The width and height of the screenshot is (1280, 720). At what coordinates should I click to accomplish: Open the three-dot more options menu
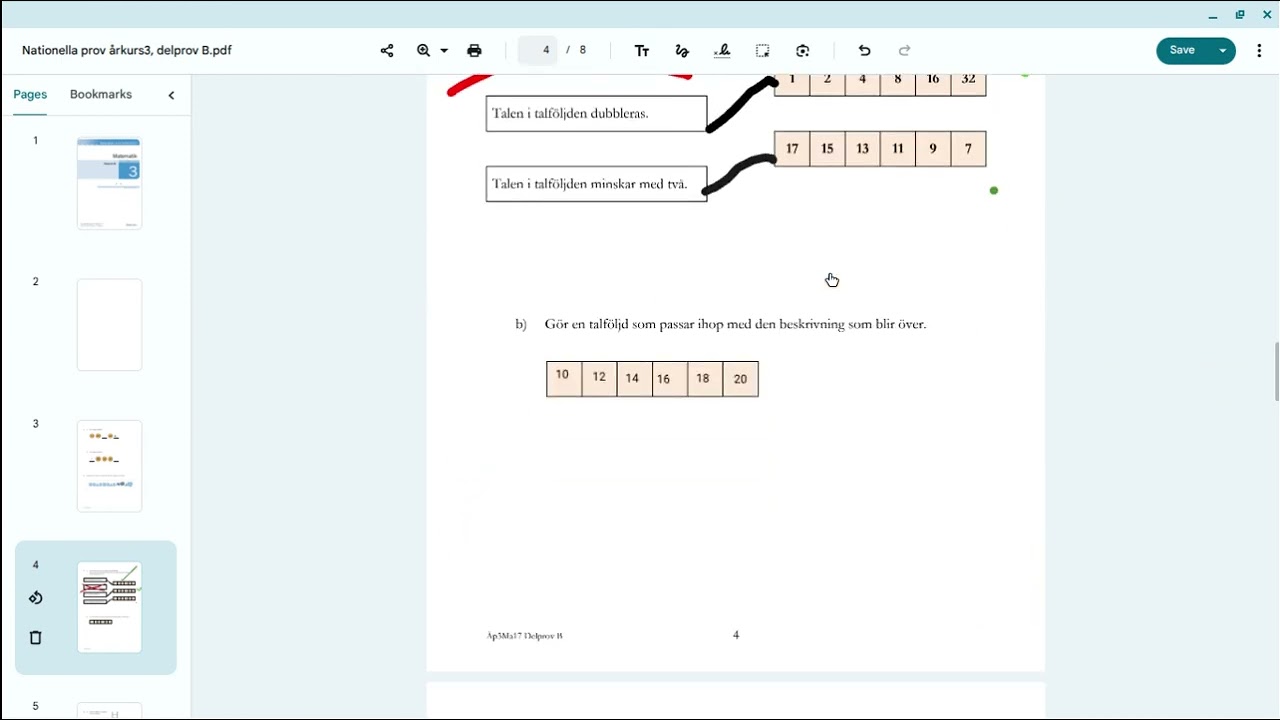[x=1259, y=51]
